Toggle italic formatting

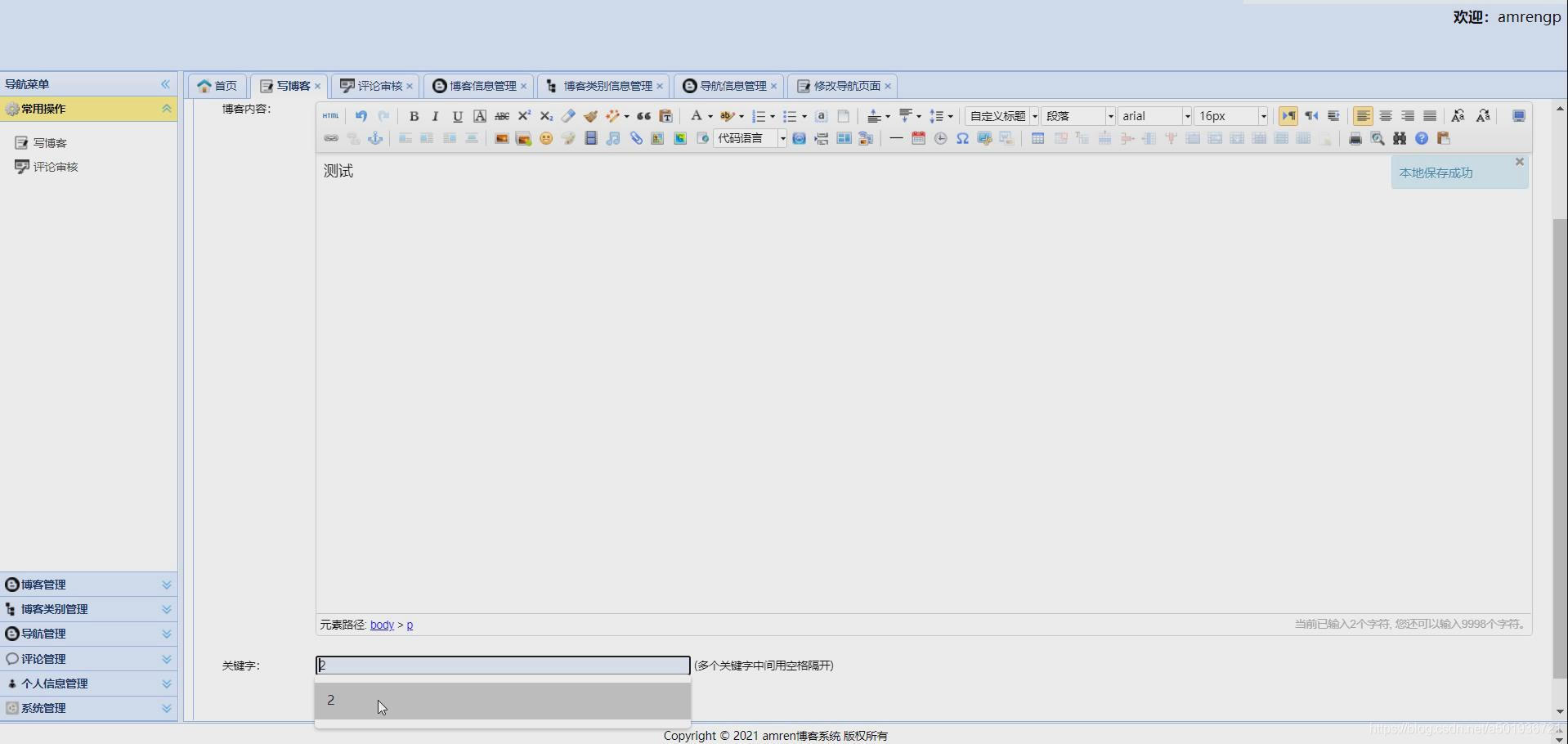[x=436, y=116]
